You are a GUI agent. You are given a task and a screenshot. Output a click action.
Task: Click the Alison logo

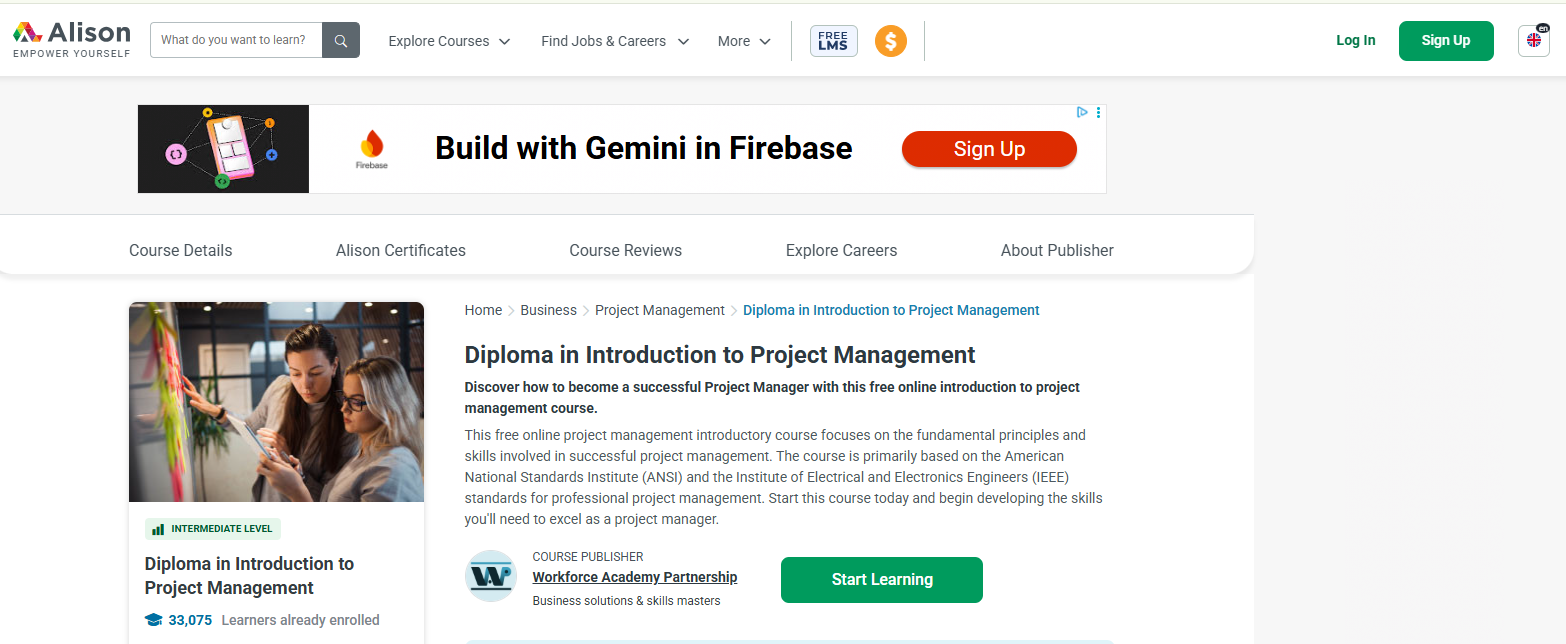pos(70,37)
